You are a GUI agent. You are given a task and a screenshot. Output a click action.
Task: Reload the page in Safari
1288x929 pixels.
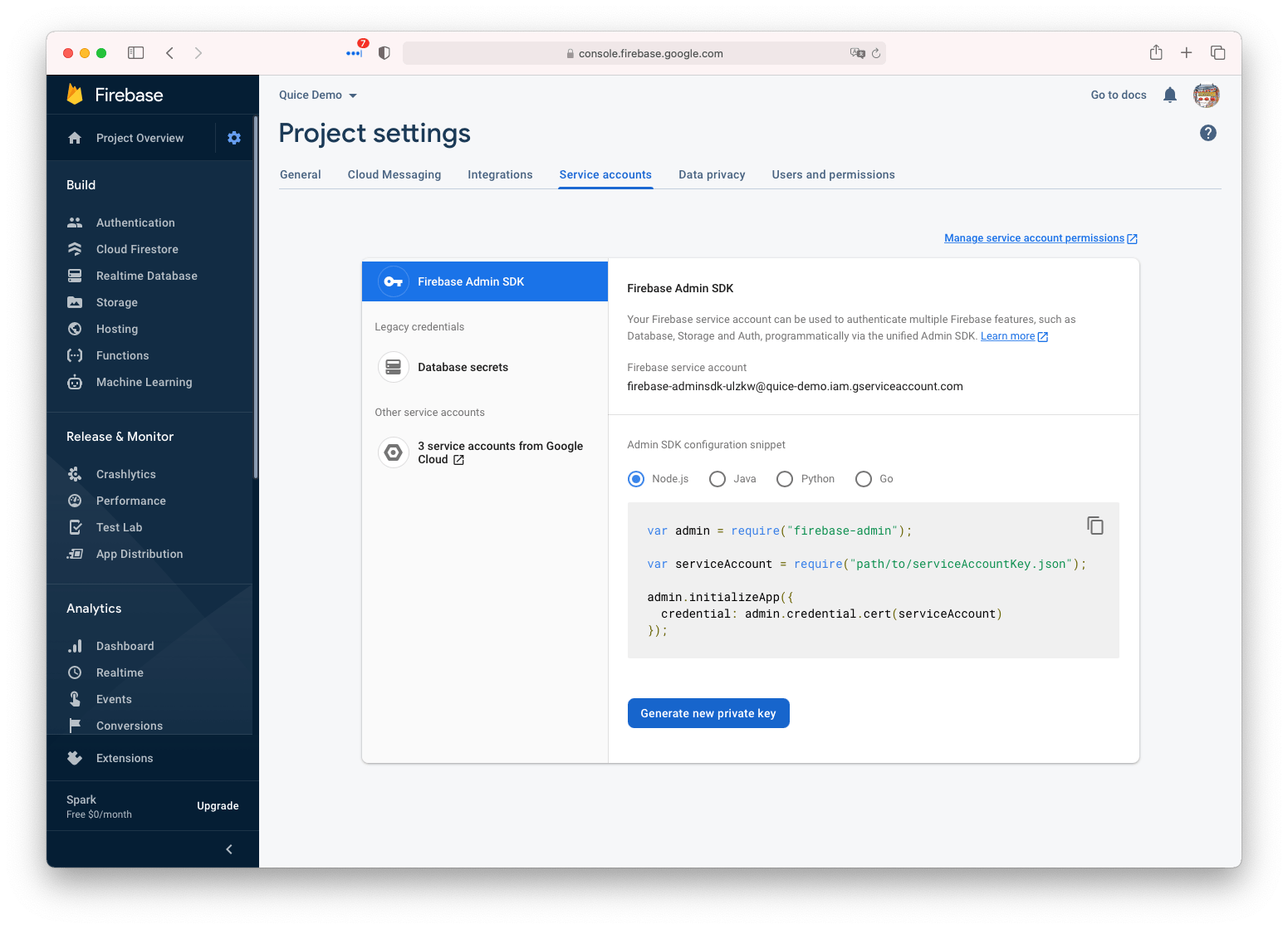[875, 53]
